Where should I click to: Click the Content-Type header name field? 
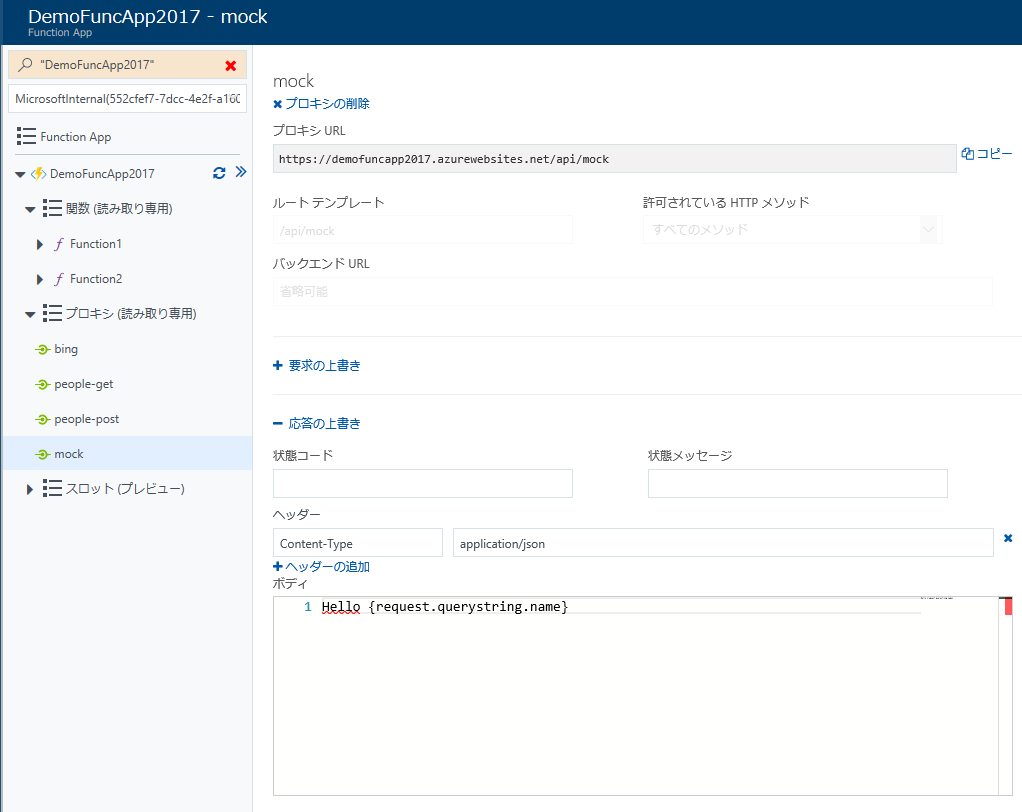pos(357,543)
